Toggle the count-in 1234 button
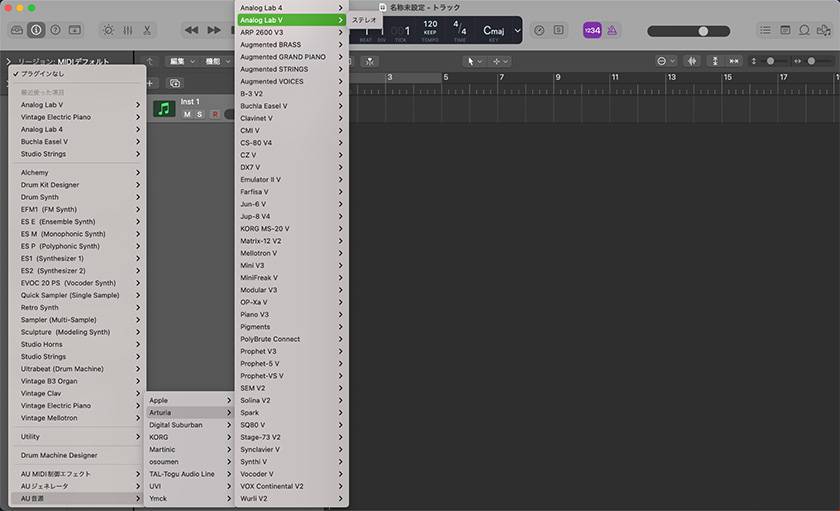Screen dimensions: 840x511 coord(592,31)
